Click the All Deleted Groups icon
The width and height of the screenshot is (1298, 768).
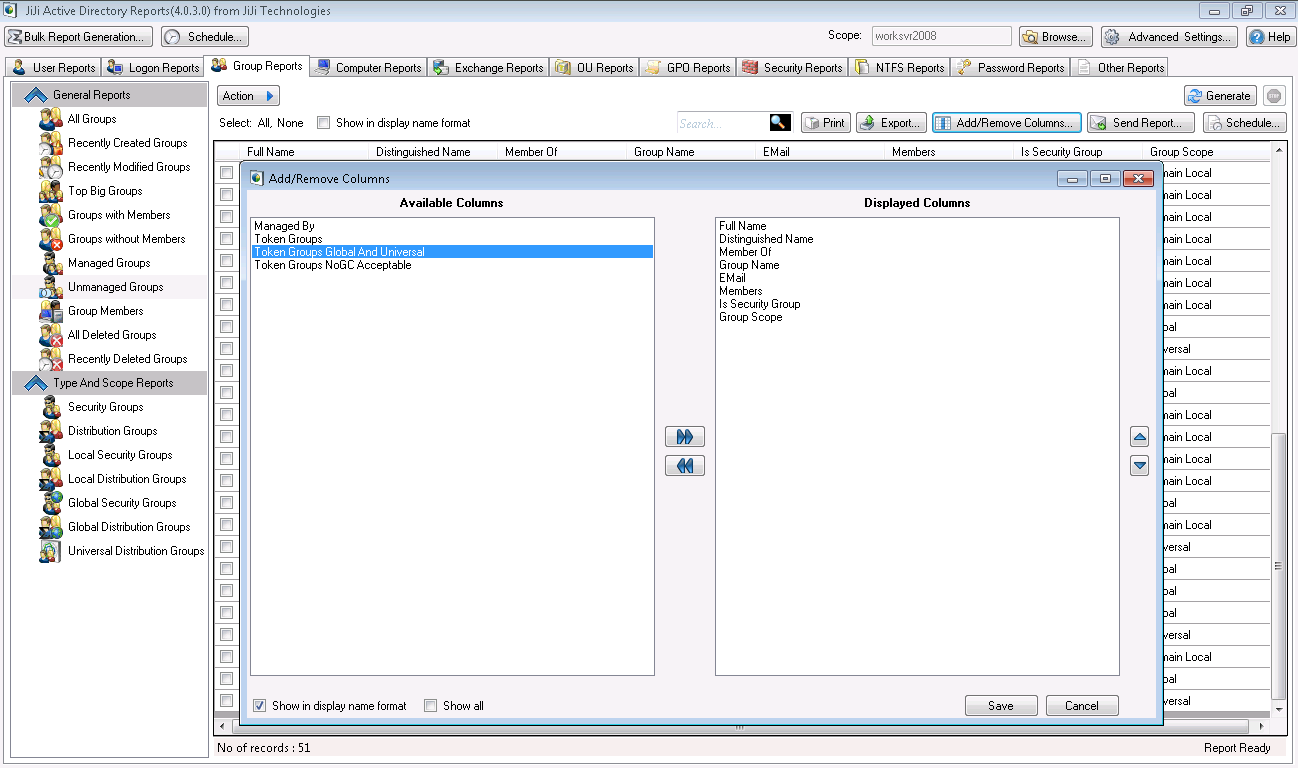(51, 335)
